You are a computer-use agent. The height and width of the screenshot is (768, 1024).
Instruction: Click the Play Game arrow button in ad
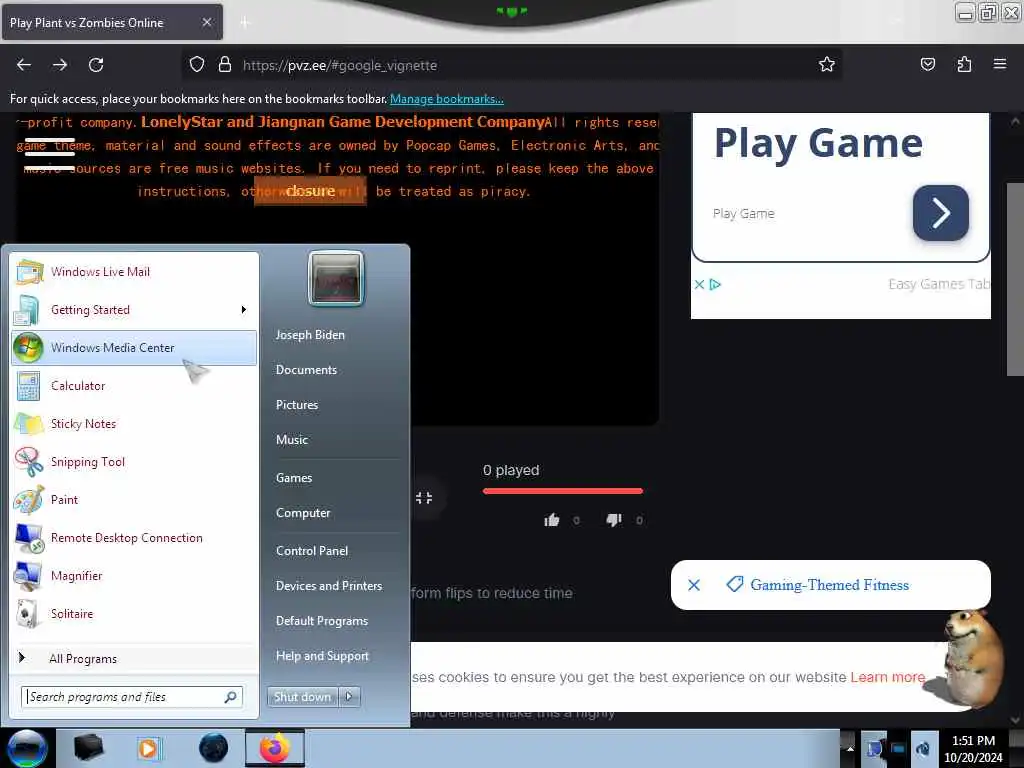(940, 213)
